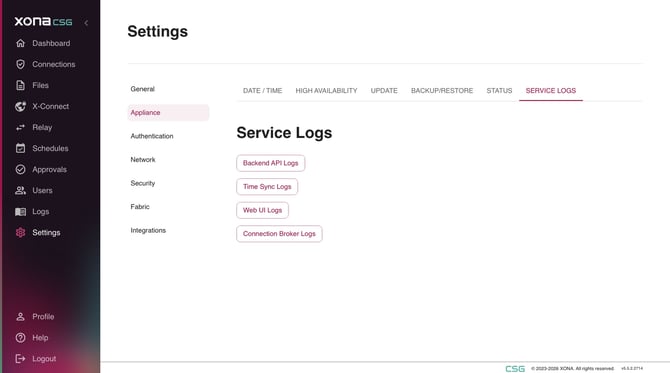Image resolution: width=670 pixels, height=373 pixels.
Task: Click the Service Logs heading
Action: coord(284,132)
